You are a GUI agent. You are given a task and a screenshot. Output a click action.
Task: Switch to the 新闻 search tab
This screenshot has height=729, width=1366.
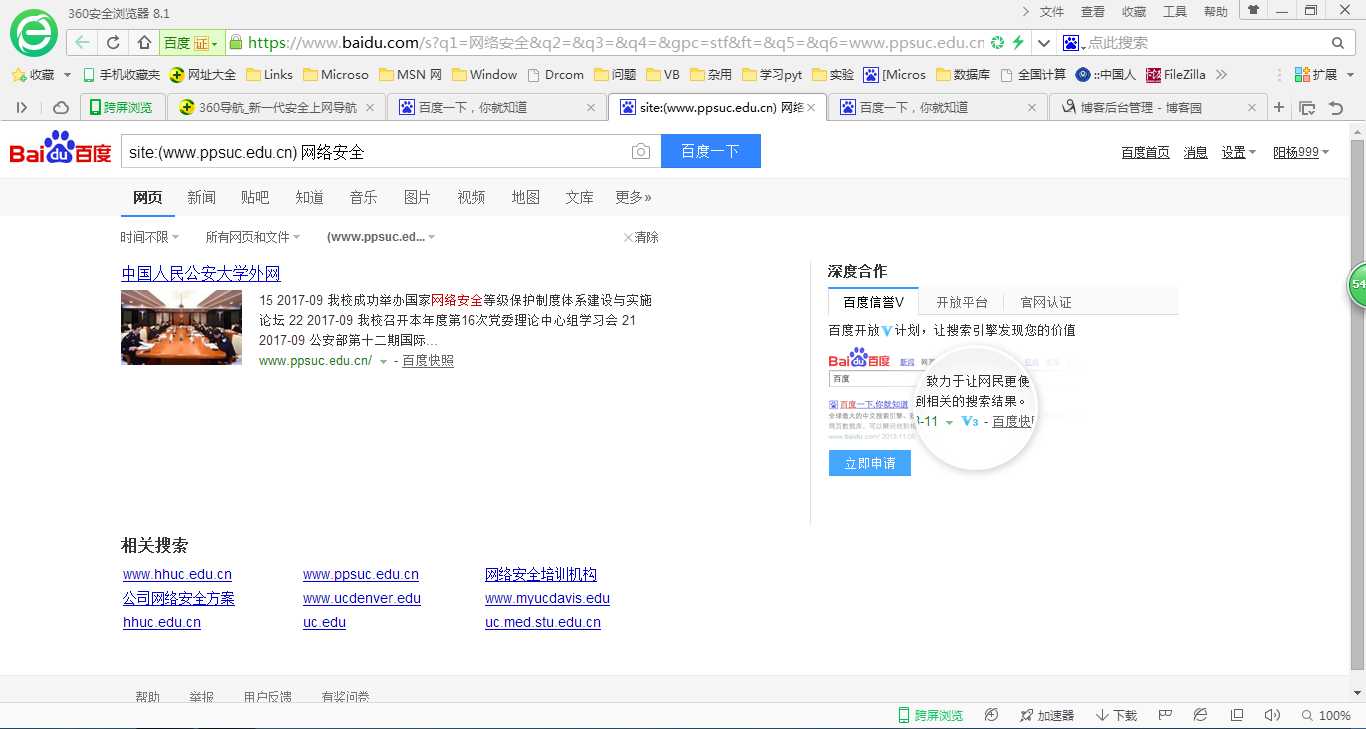[x=201, y=197]
